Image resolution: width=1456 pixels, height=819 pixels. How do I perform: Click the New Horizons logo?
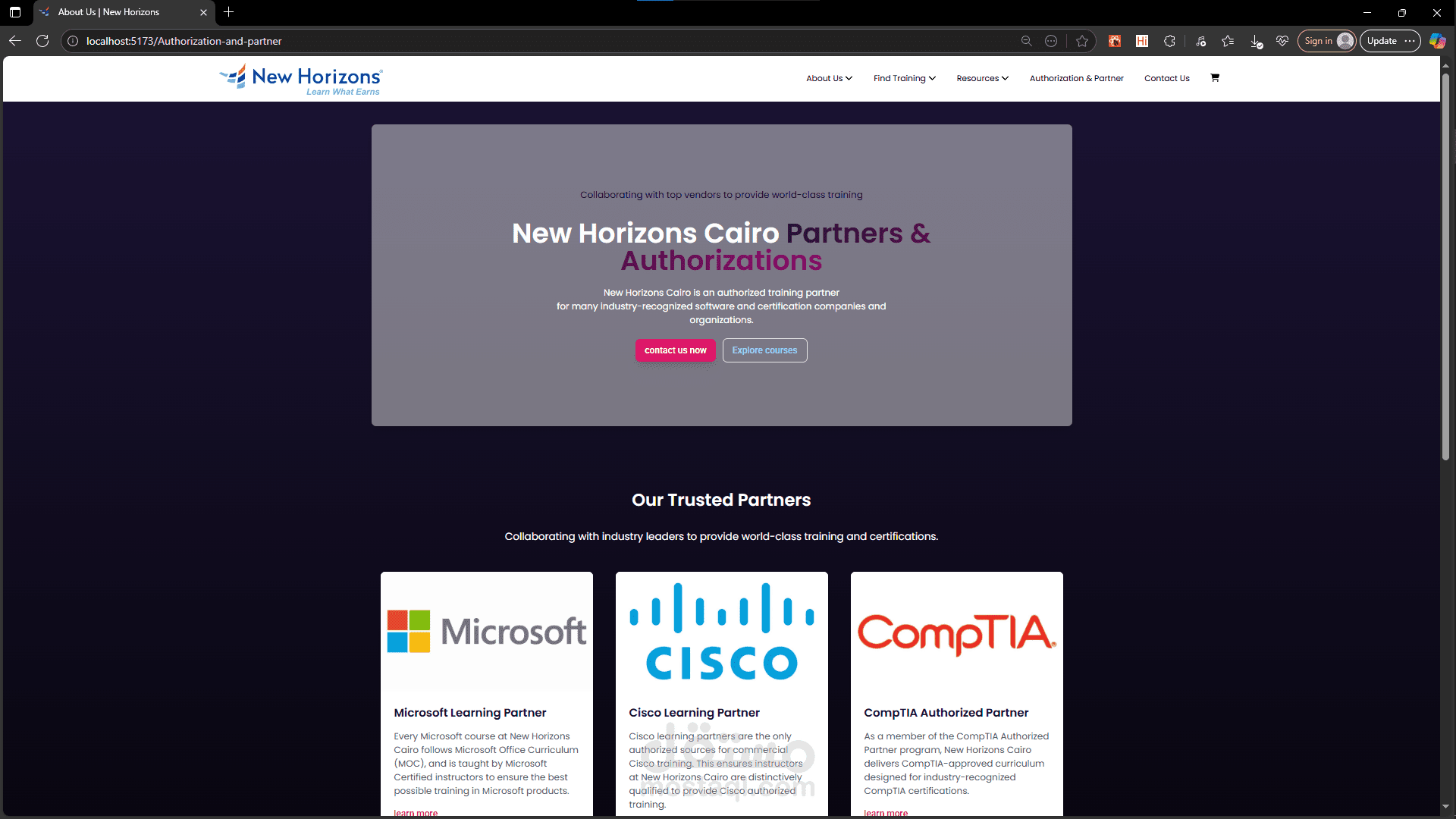pyautogui.click(x=302, y=80)
